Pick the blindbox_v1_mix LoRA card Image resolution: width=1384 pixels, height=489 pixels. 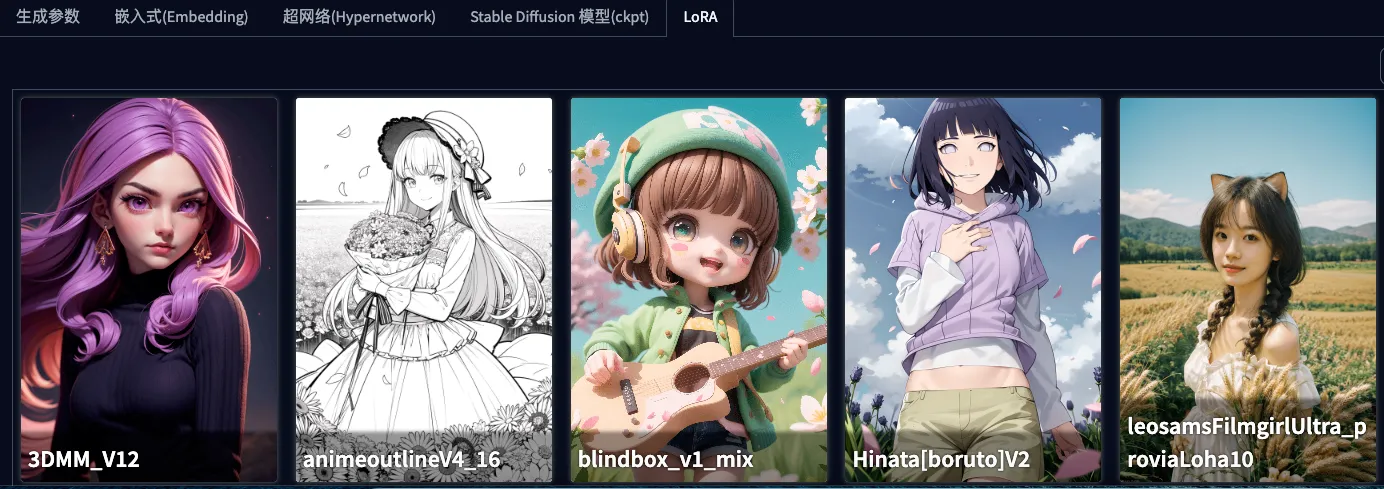coord(699,290)
